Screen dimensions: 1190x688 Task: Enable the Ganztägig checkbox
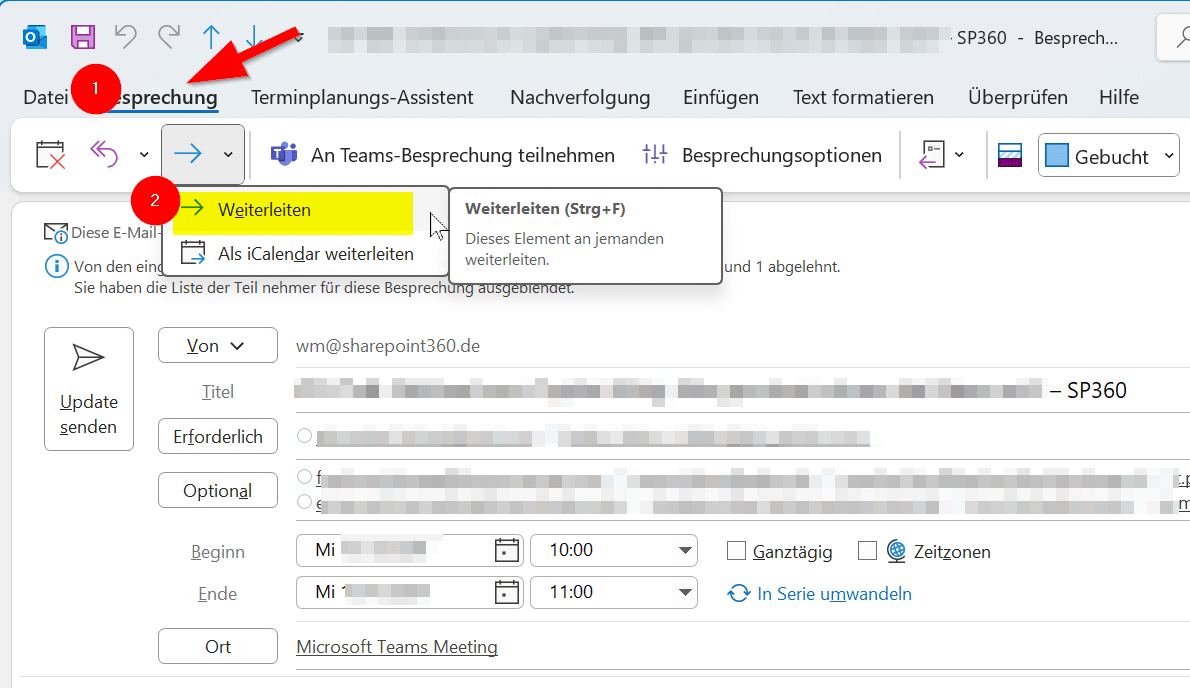click(x=737, y=551)
